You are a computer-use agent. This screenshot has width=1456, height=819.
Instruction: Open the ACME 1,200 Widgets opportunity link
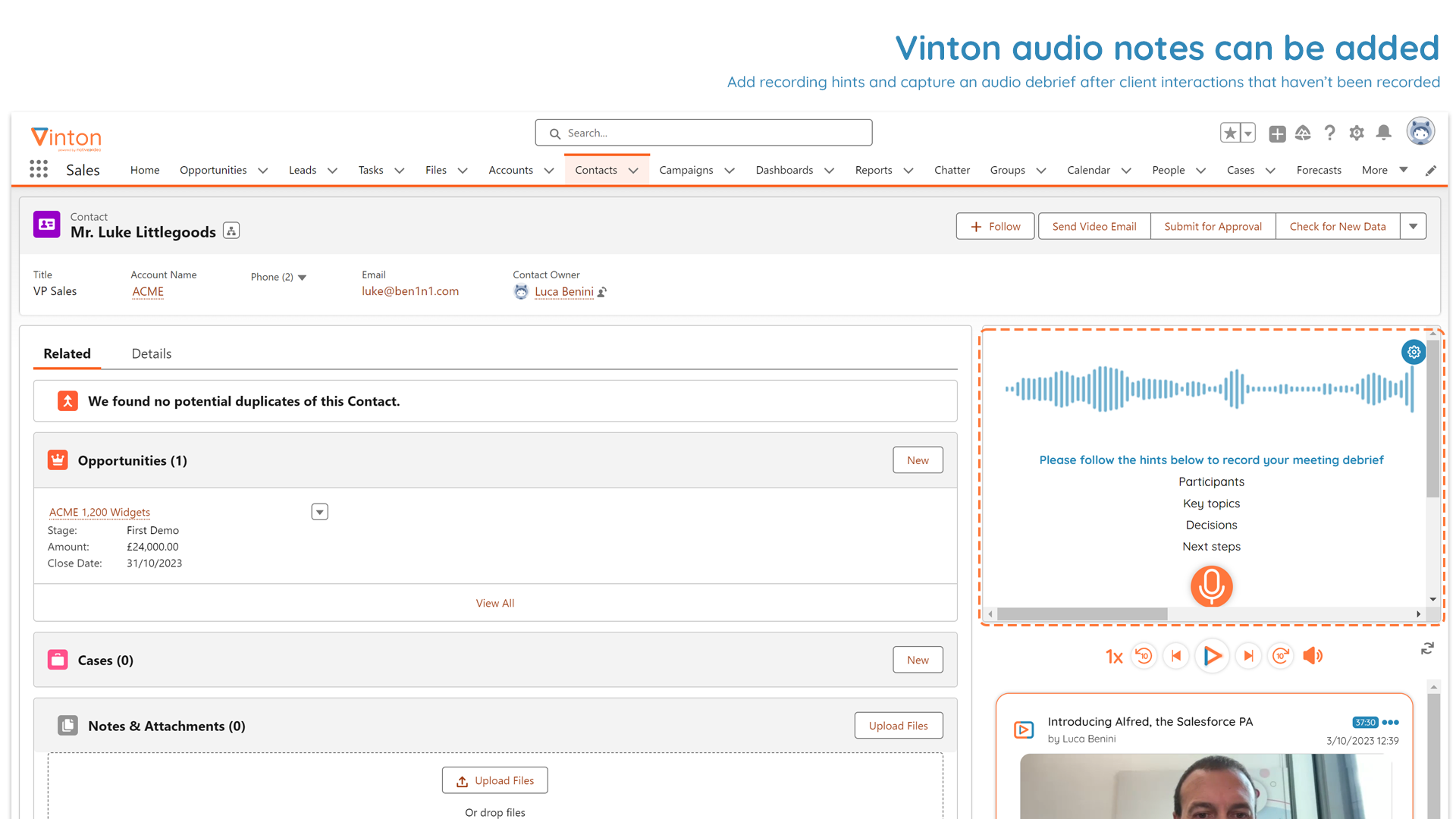[100, 511]
